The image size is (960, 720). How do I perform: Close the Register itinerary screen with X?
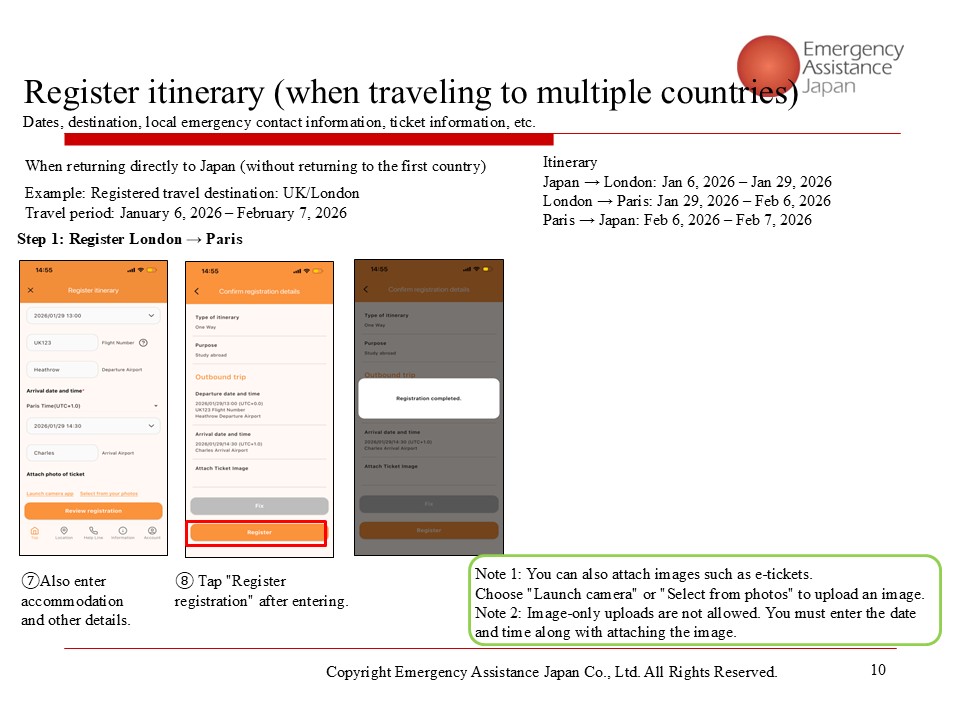pyautogui.click(x=30, y=290)
